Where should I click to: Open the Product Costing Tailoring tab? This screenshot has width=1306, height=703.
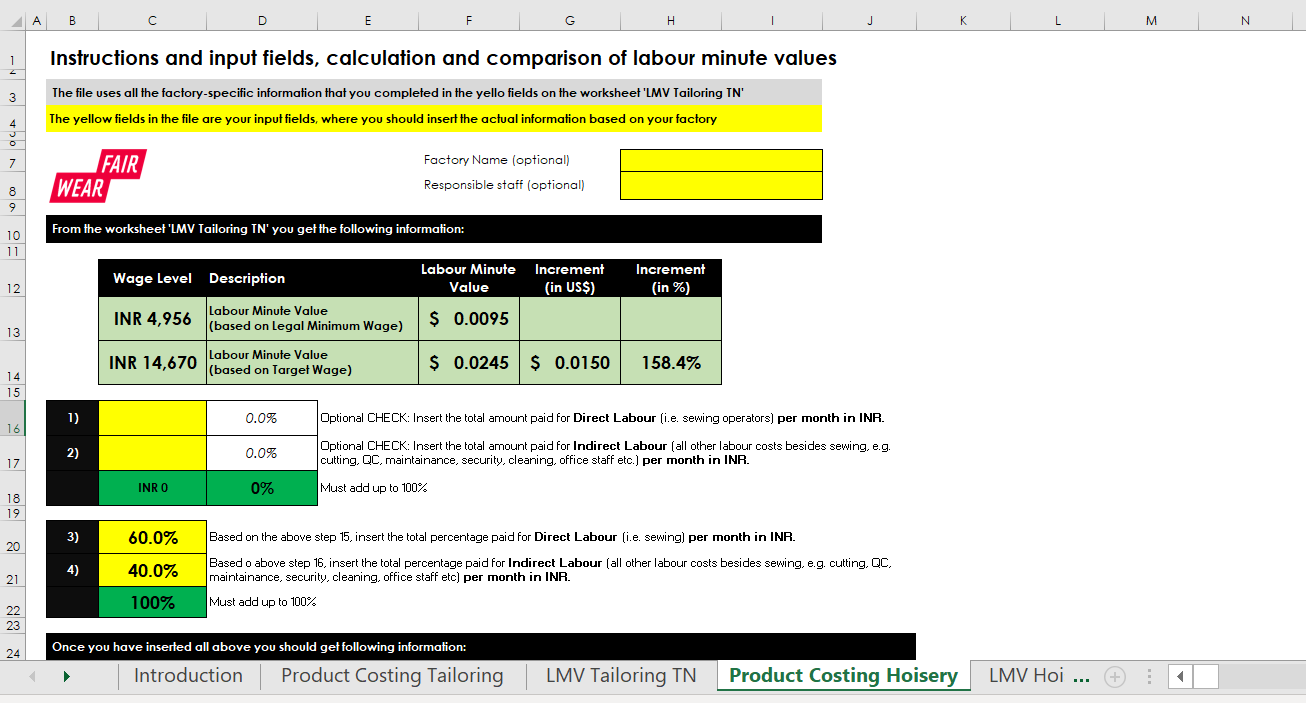392,676
